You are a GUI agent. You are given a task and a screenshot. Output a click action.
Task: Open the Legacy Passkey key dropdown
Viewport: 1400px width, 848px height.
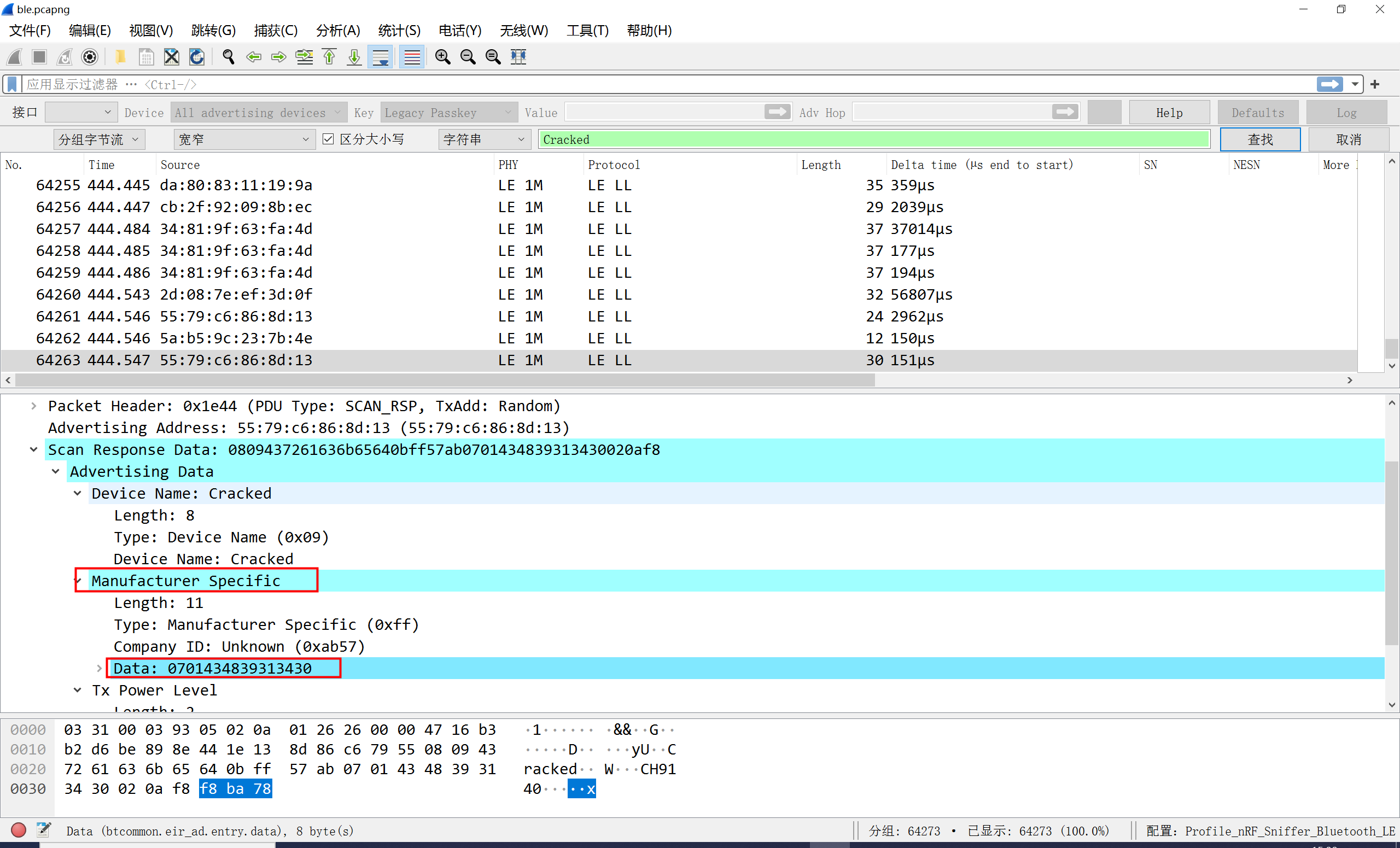coord(448,113)
